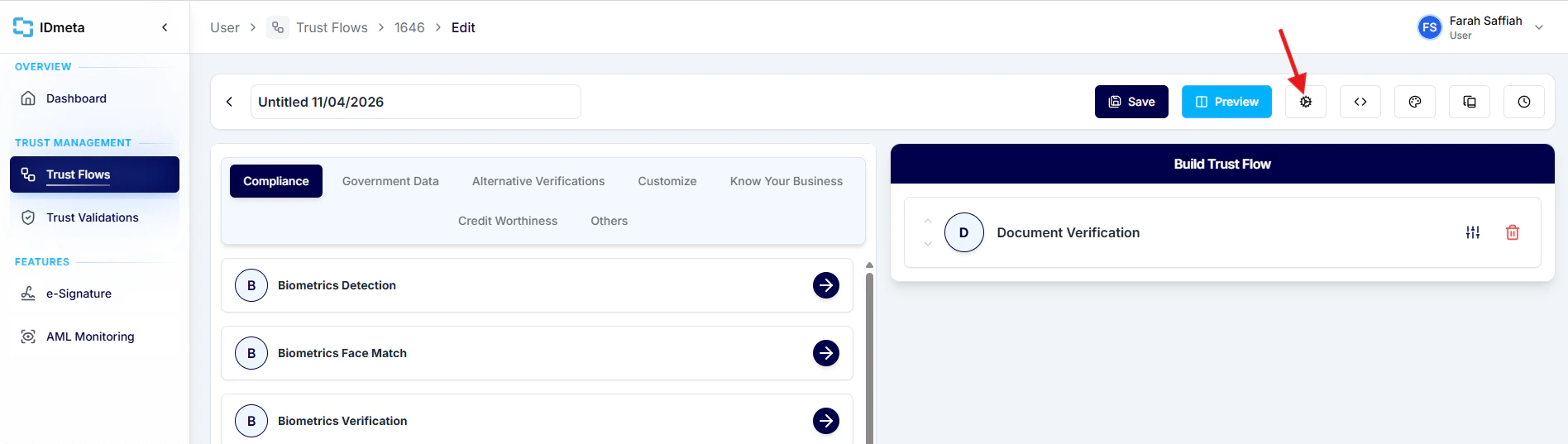Click the duplicate flow icon

tap(1469, 102)
